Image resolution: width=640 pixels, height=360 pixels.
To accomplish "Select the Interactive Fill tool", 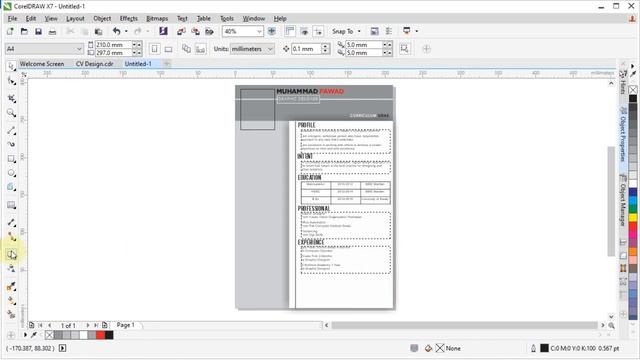I will click(x=11, y=301).
